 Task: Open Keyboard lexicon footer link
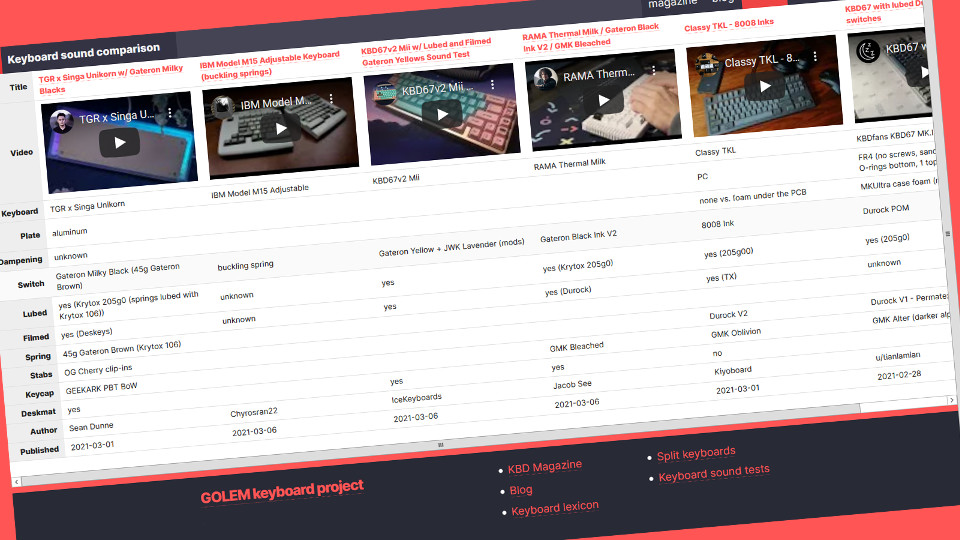(x=554, y=508)
